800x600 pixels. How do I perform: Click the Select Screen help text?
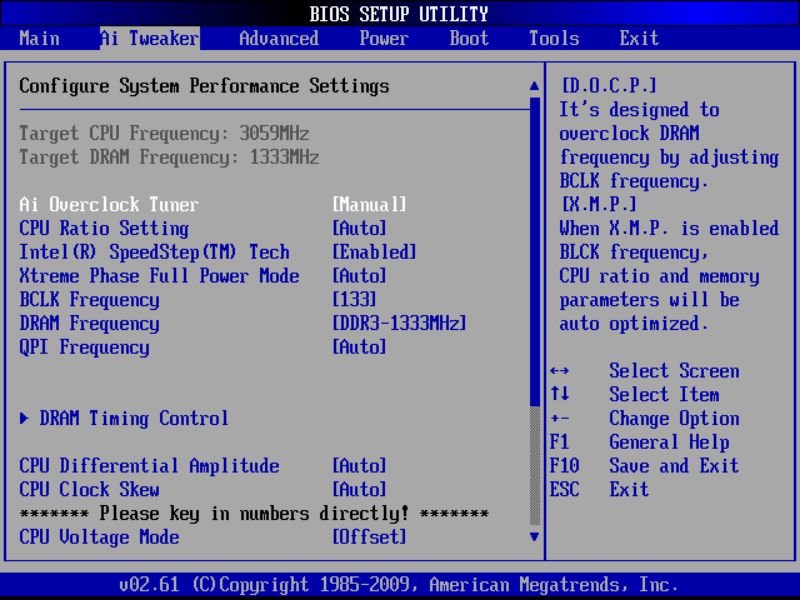coord(674,371)
